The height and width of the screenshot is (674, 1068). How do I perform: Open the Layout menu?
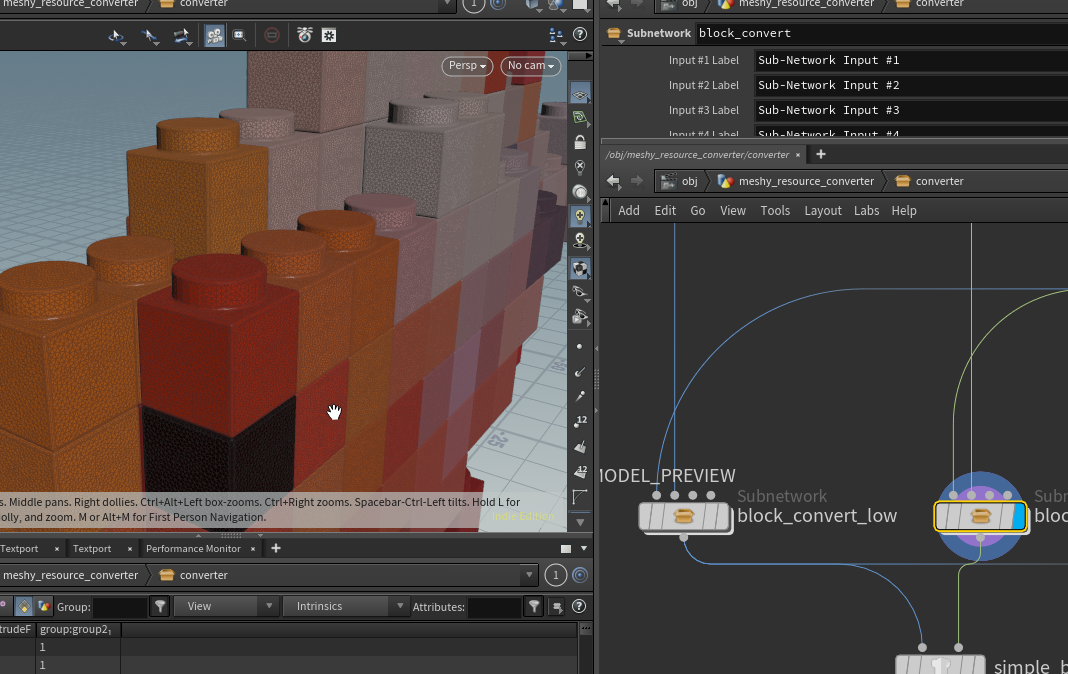(x=823, y=211)
